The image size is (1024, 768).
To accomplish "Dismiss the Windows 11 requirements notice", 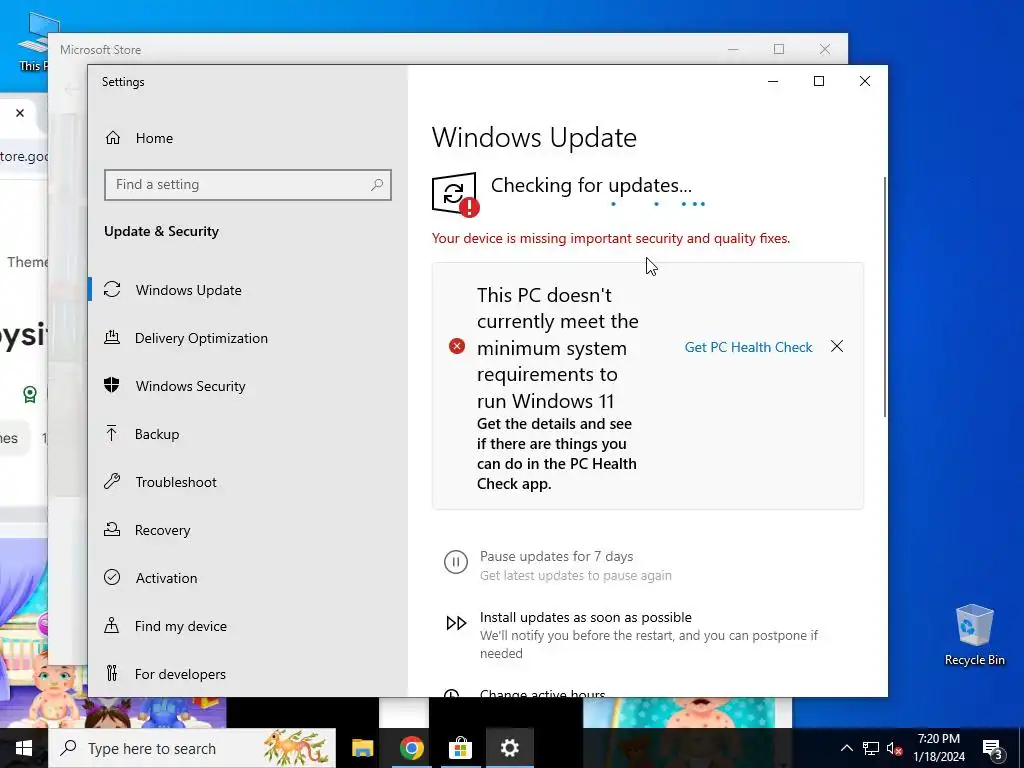I will [x=837, y=346].
